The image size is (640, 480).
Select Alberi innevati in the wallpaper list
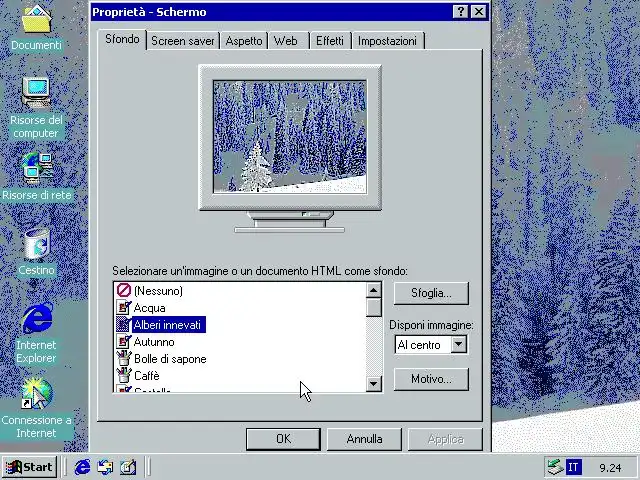coord(168,325)
